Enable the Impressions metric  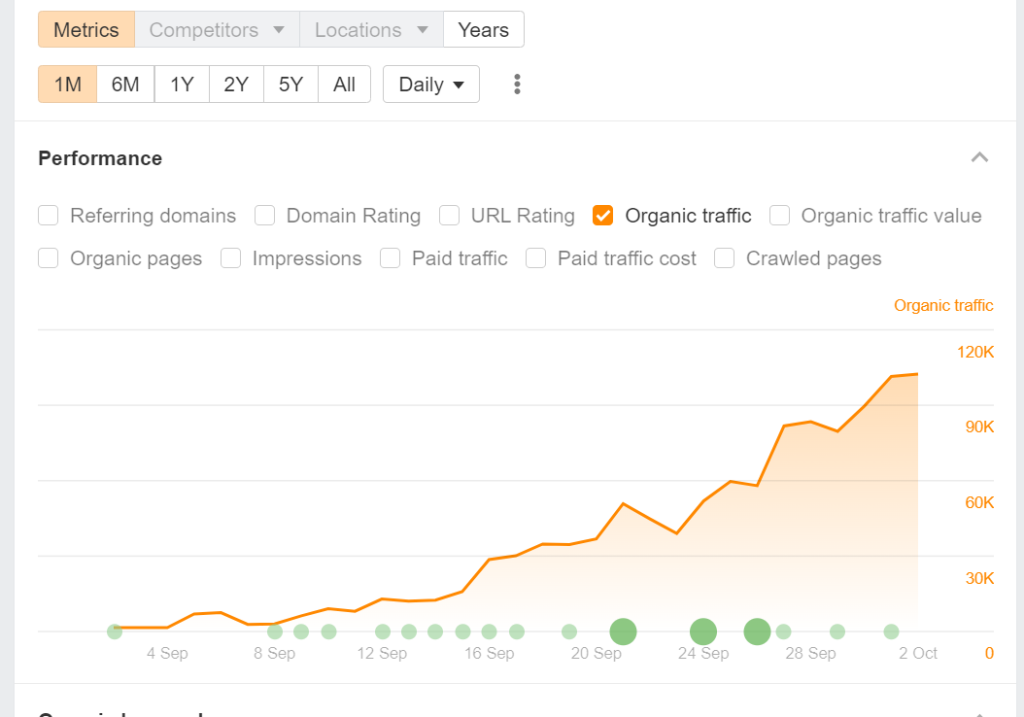tap(230, 258)
